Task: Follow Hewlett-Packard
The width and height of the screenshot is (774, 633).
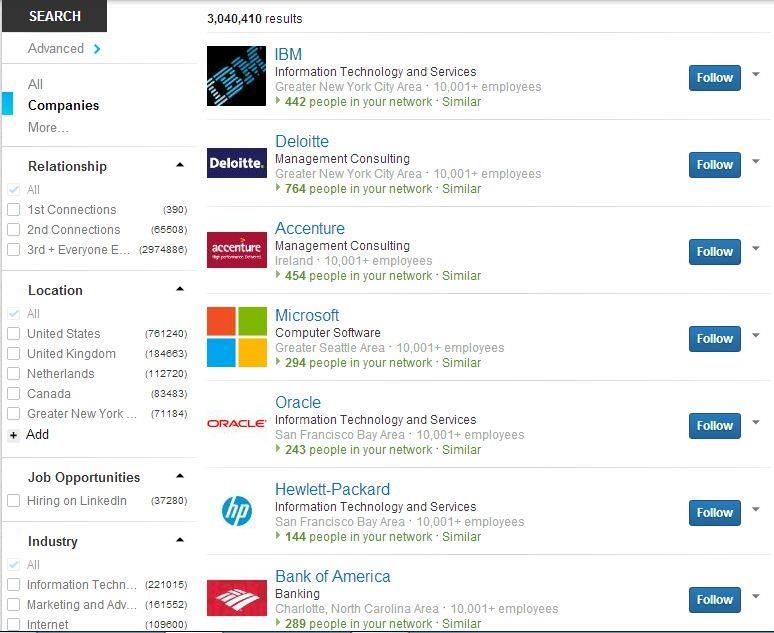Action: point(714,513)
